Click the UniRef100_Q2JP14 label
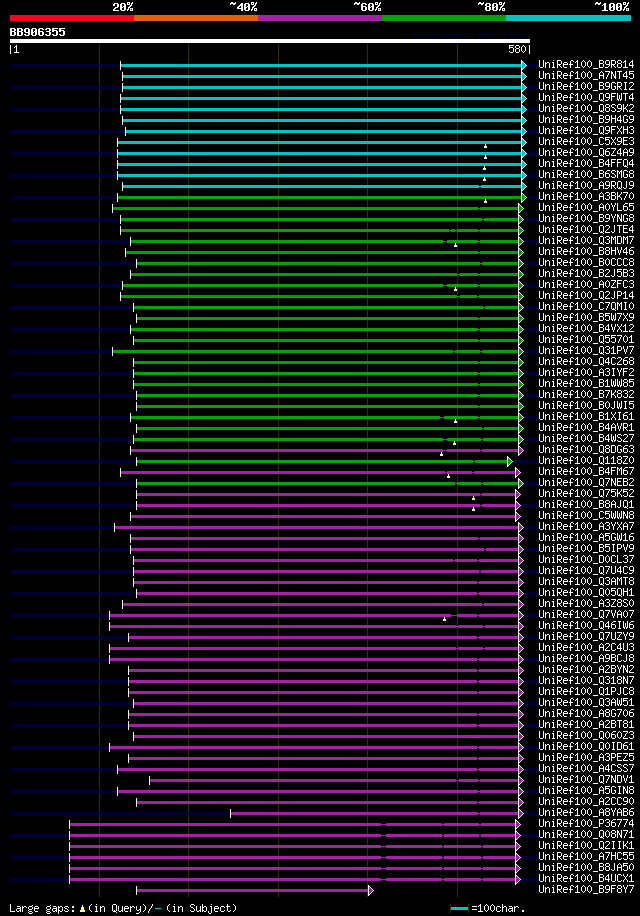 pos(586,296)
